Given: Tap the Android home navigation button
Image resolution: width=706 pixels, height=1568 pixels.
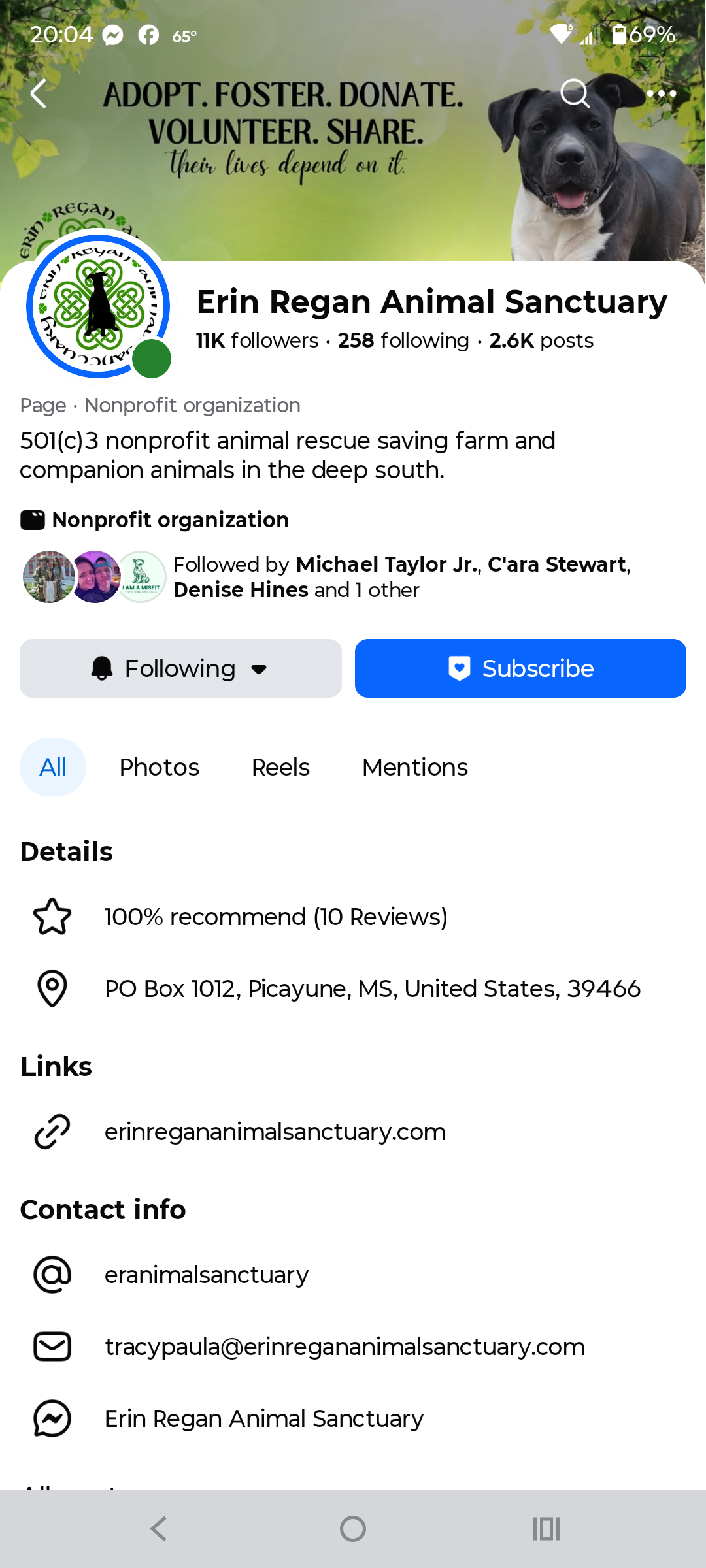Looking at the screenshot, I should 353,1529.
